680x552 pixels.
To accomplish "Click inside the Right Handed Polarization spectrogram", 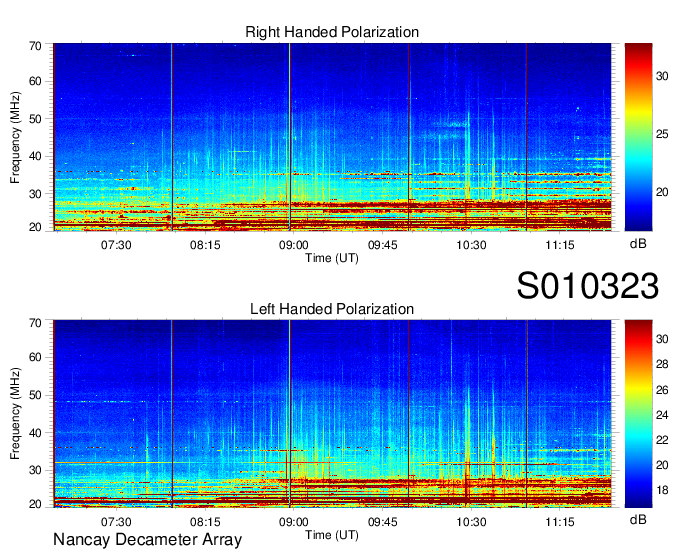I will tap(332, 137).
